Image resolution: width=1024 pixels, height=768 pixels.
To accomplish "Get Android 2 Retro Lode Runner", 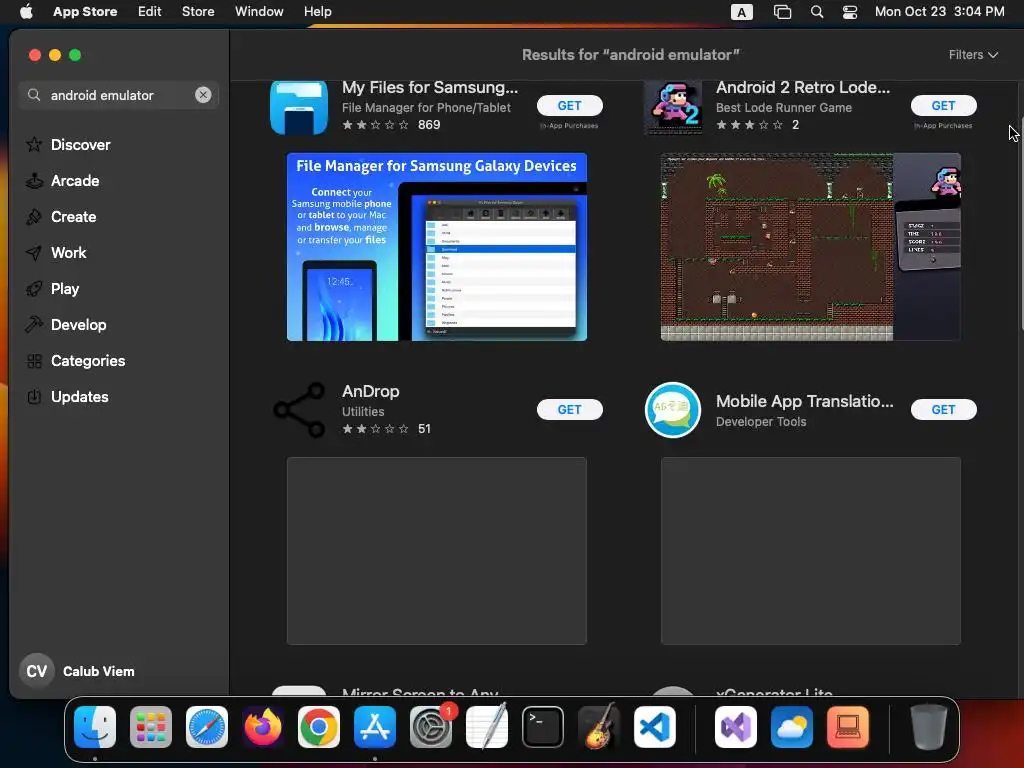I will click(x=944, y=106).
